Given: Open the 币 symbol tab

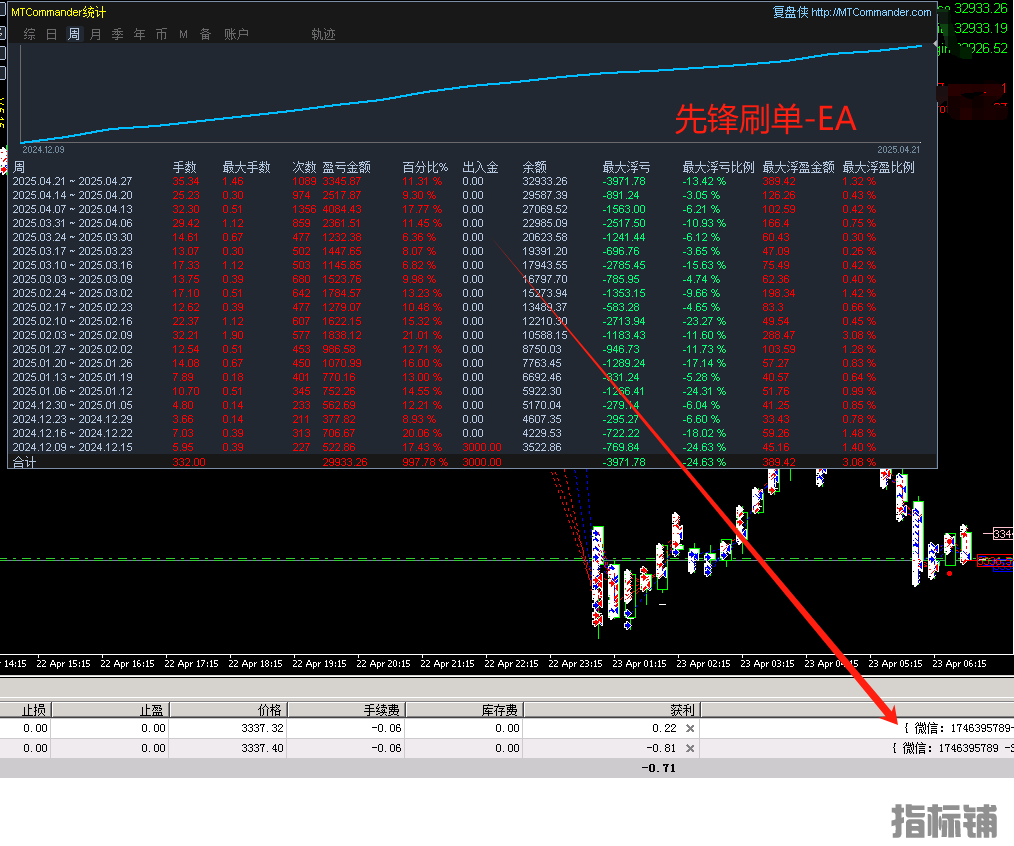Looking at the screenshot, I should tap(162, 34).
